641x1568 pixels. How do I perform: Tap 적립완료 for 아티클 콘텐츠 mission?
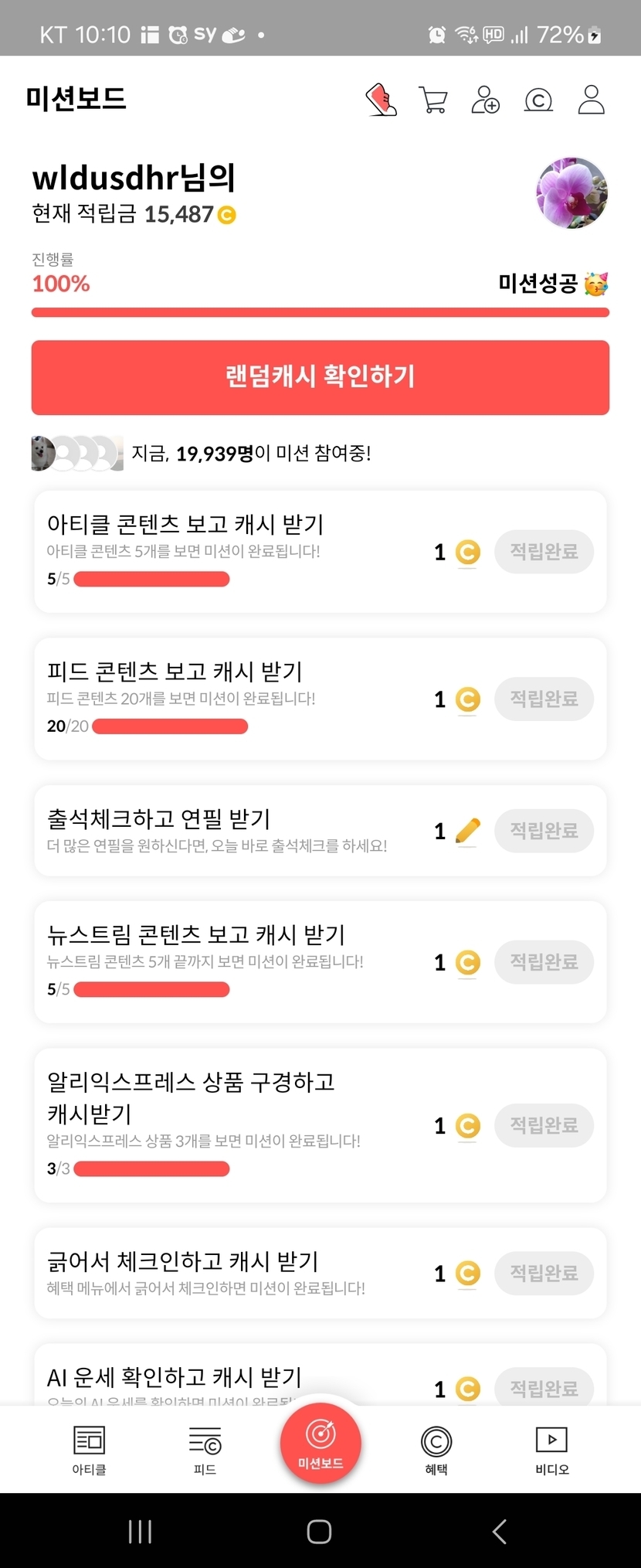(544, 552)
